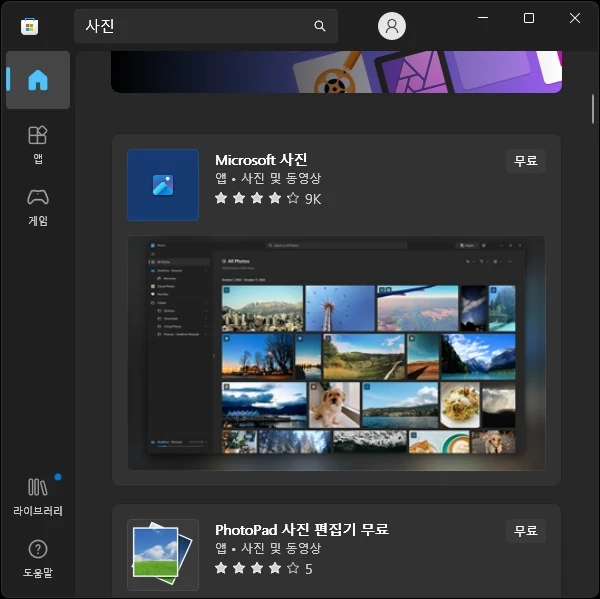
Task: Open the 게임 section in sidebar
Action: [x=38, y=207]
